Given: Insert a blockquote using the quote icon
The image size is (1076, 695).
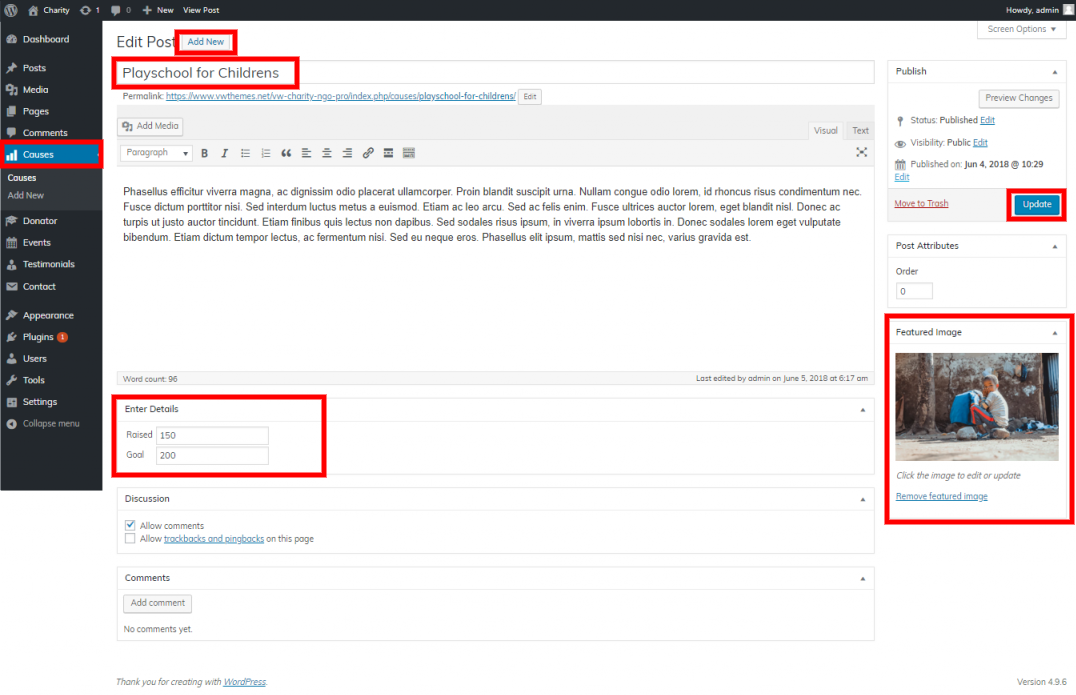Looking at the screenshot, I should point(286,153).
